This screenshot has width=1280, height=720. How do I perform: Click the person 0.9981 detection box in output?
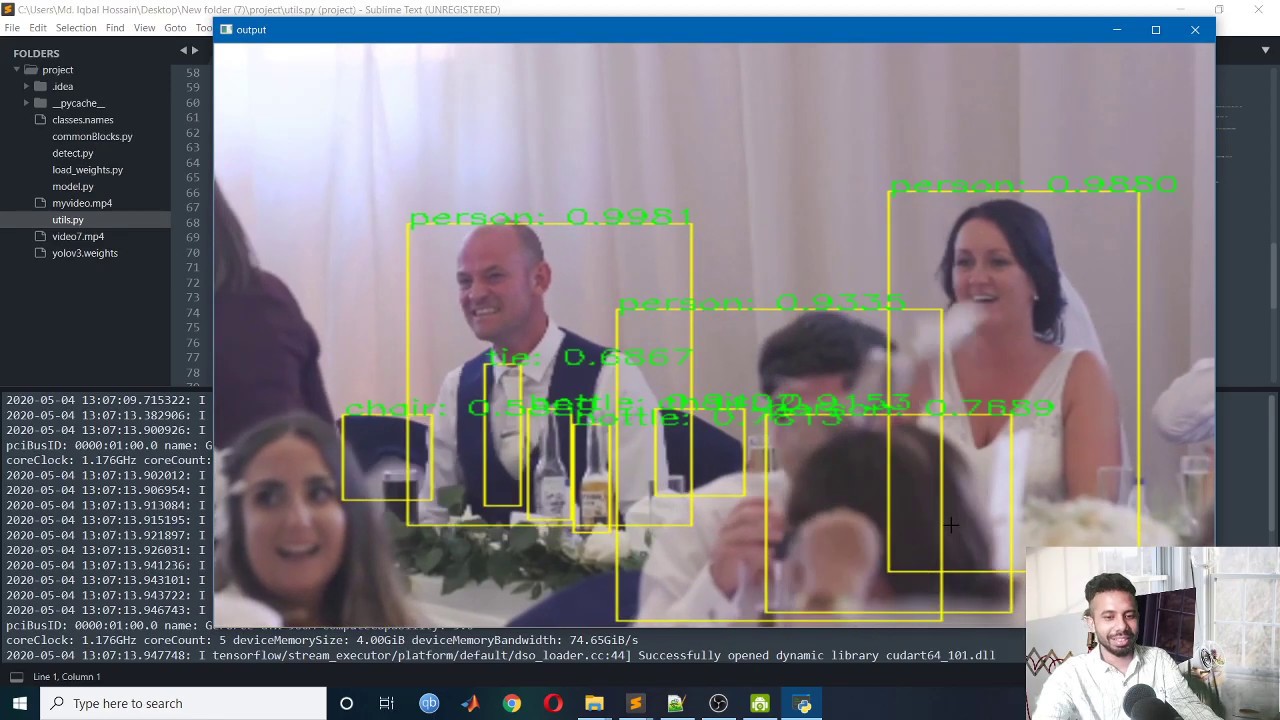549,375
